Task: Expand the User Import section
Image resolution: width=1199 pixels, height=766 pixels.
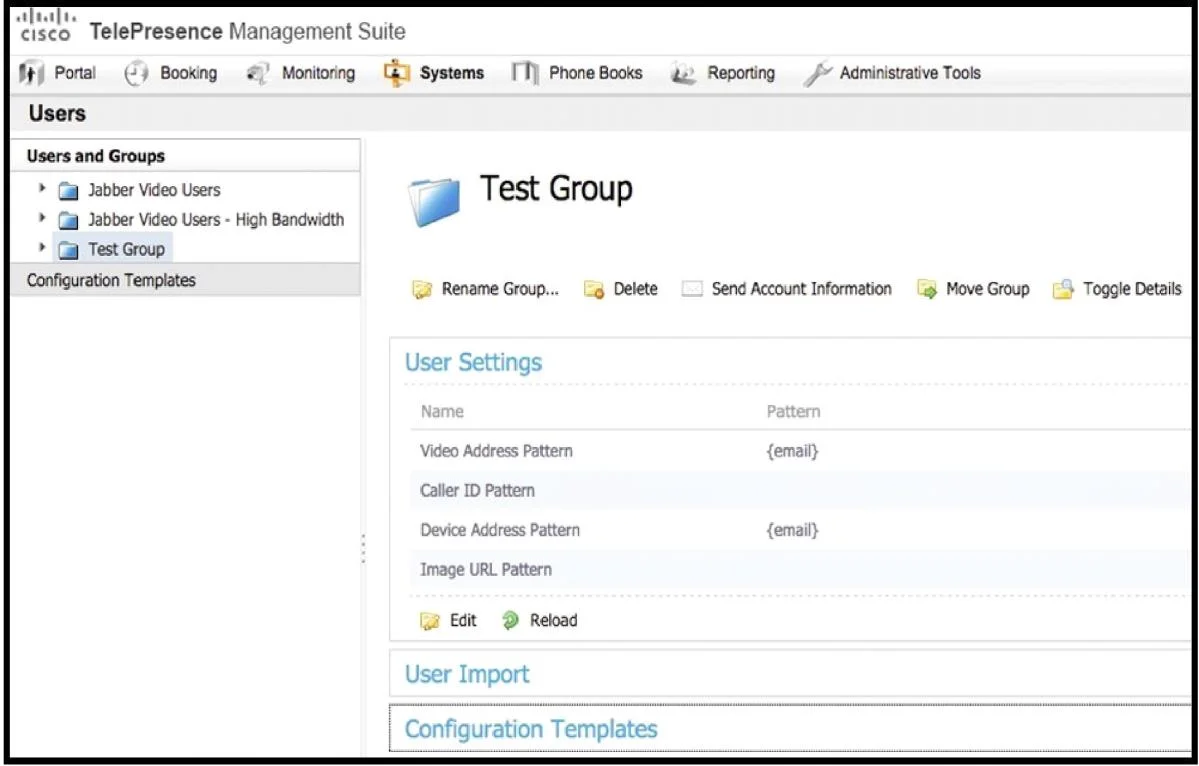Action: tap(466, 674)
